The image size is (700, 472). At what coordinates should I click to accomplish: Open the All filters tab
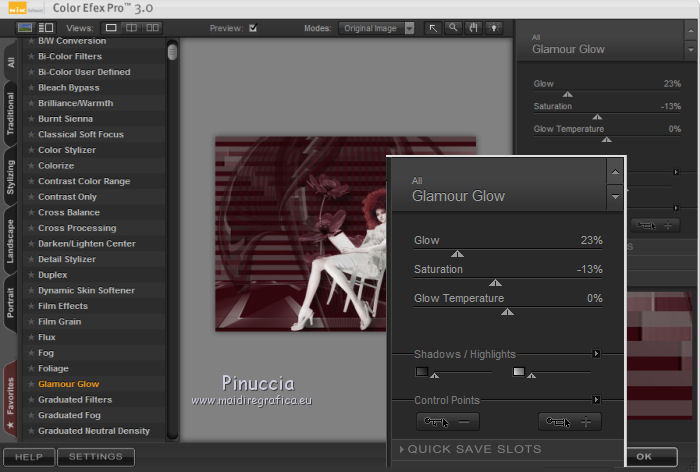pos(11,62)
